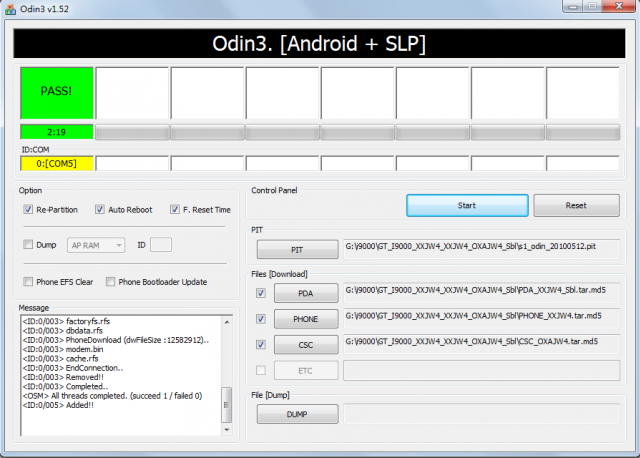Click the PIT file path field
The width and height of the screenshot is (640, 458).
(482, 249)
